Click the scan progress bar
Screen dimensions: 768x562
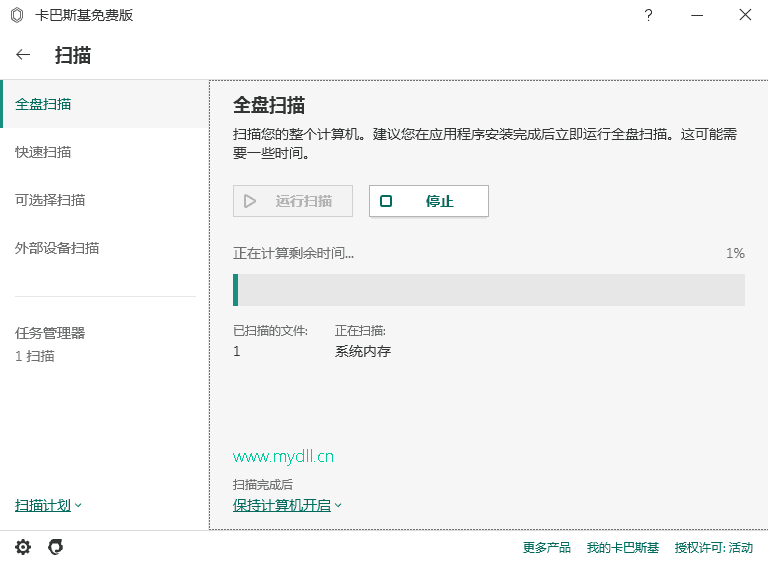489,290
